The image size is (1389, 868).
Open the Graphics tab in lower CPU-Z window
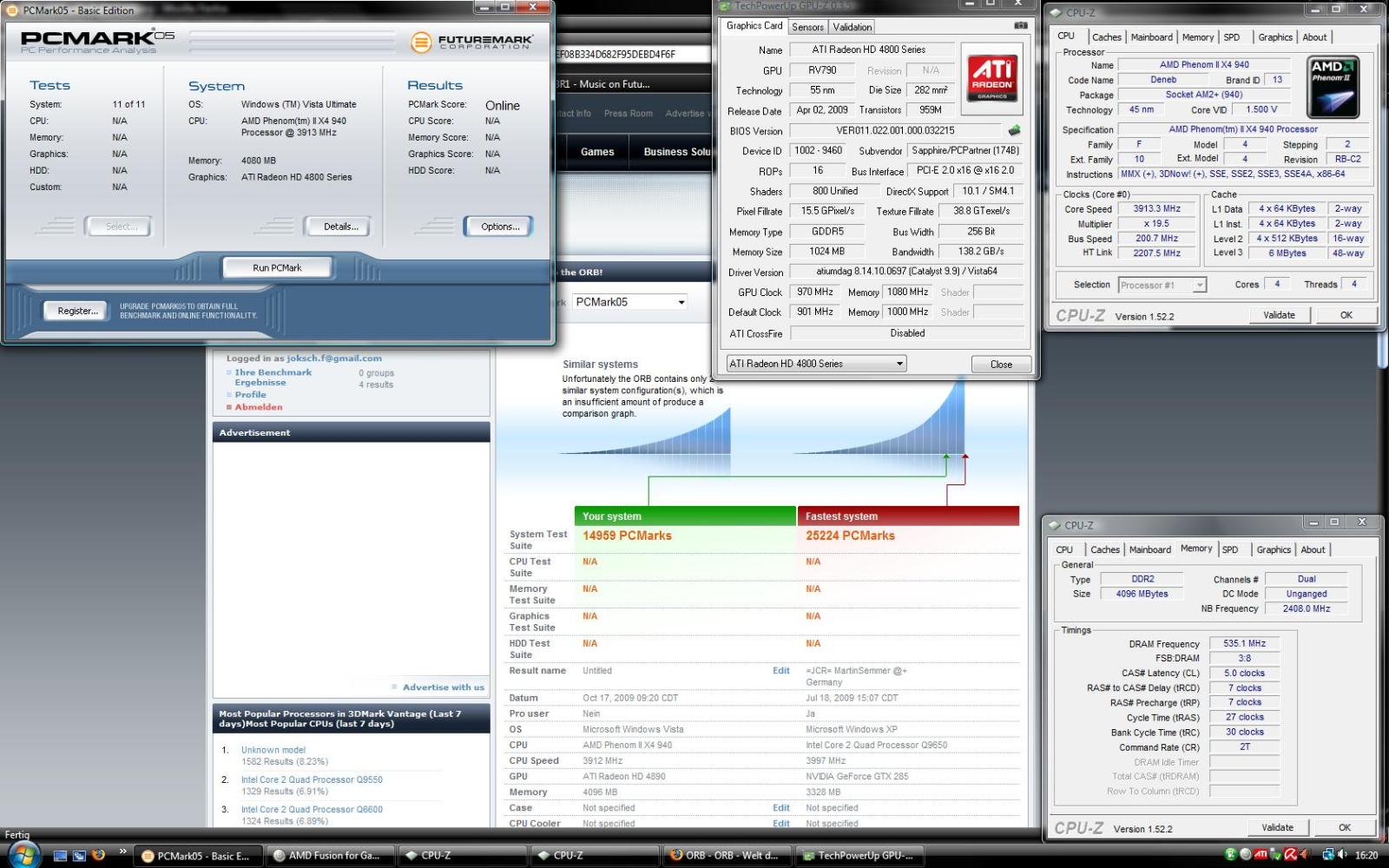tap(1273, 549)
